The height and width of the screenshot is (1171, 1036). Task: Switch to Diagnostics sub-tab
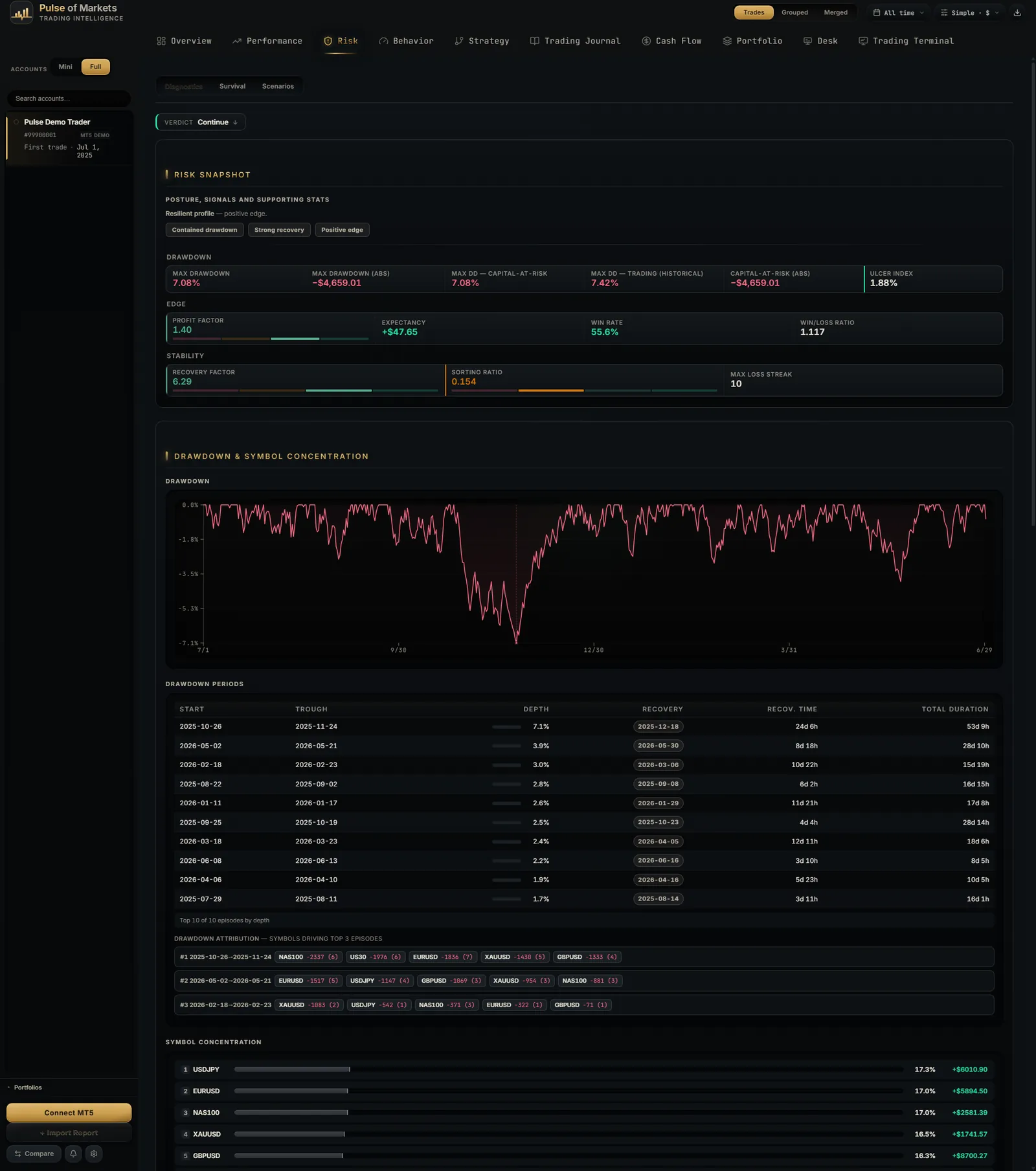point(184,86)
